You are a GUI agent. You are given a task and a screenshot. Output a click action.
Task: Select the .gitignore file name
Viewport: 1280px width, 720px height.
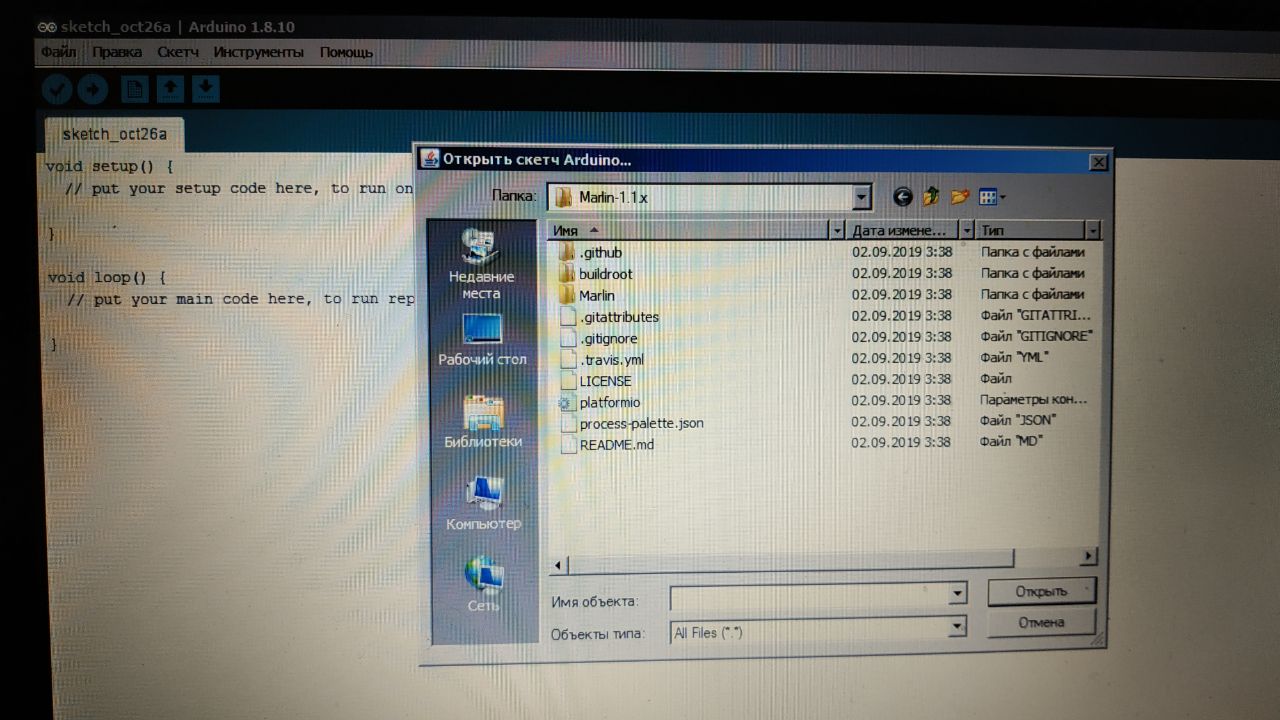(608, 339)
